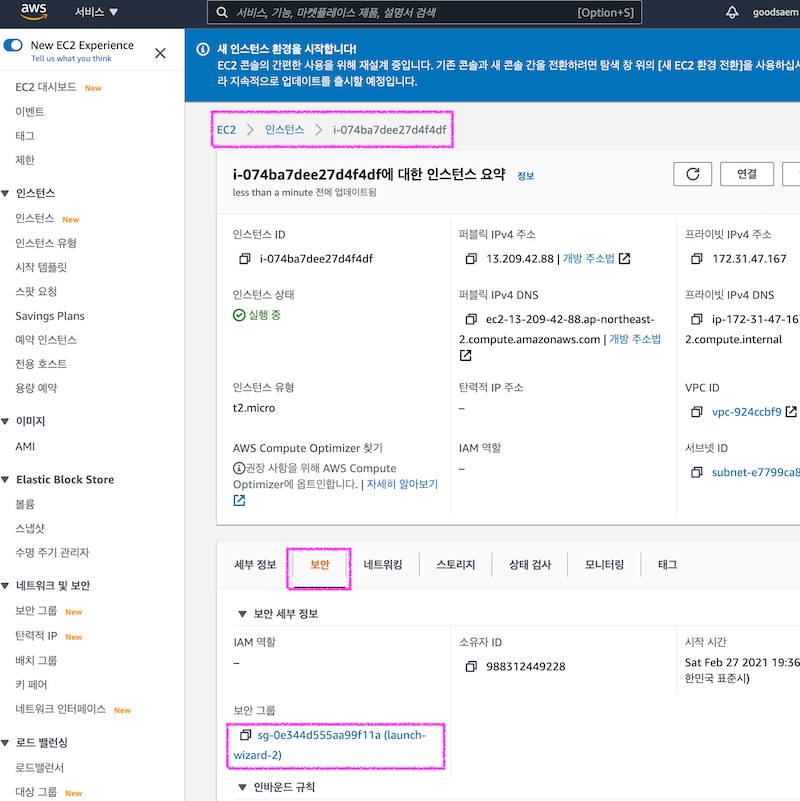Viewport: 800px width, 801px height.
Task: Collapse the Elastic Block Store section
Action: pos(5,480)
